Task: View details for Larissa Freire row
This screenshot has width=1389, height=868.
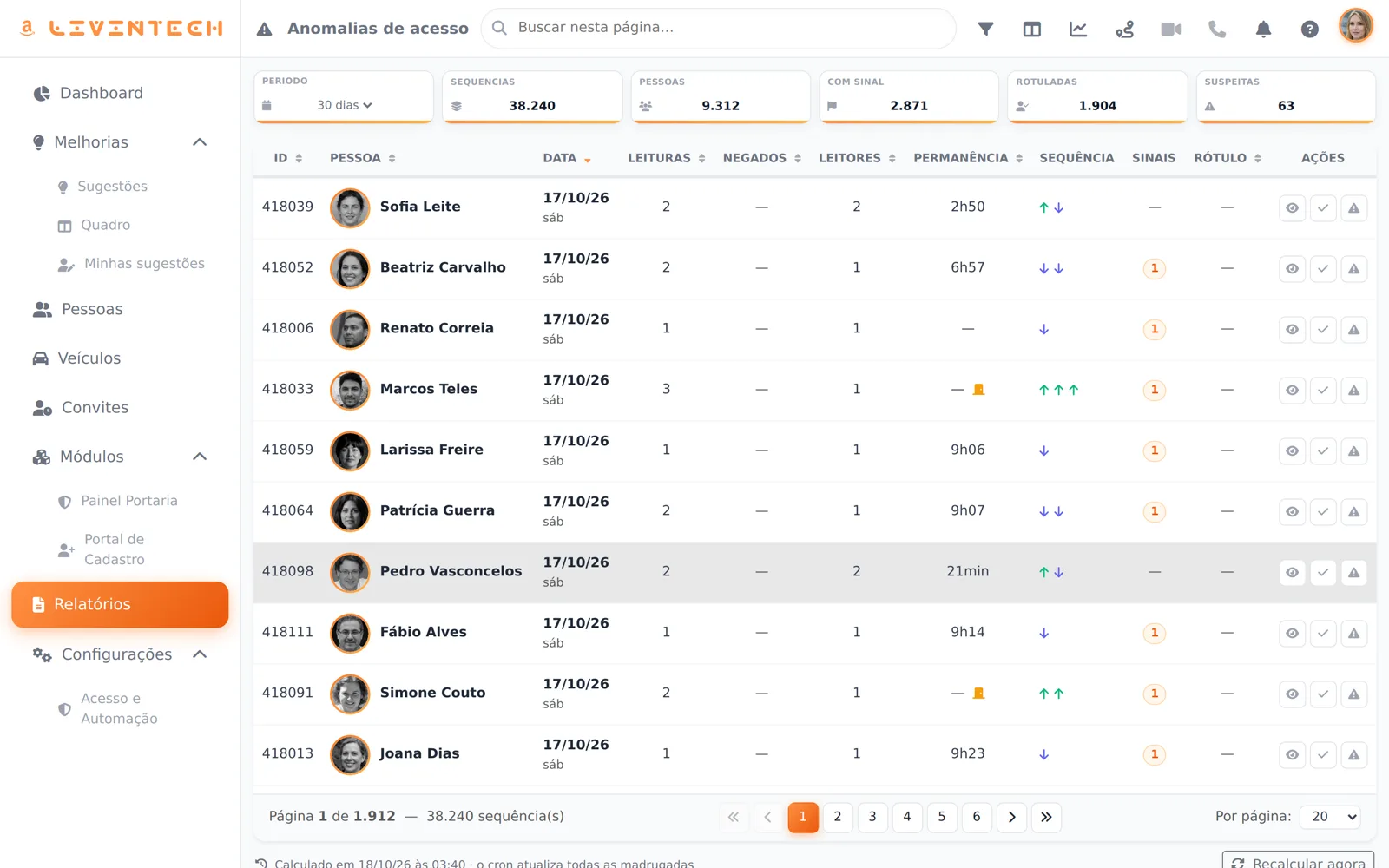Action: pos(1292,450)
